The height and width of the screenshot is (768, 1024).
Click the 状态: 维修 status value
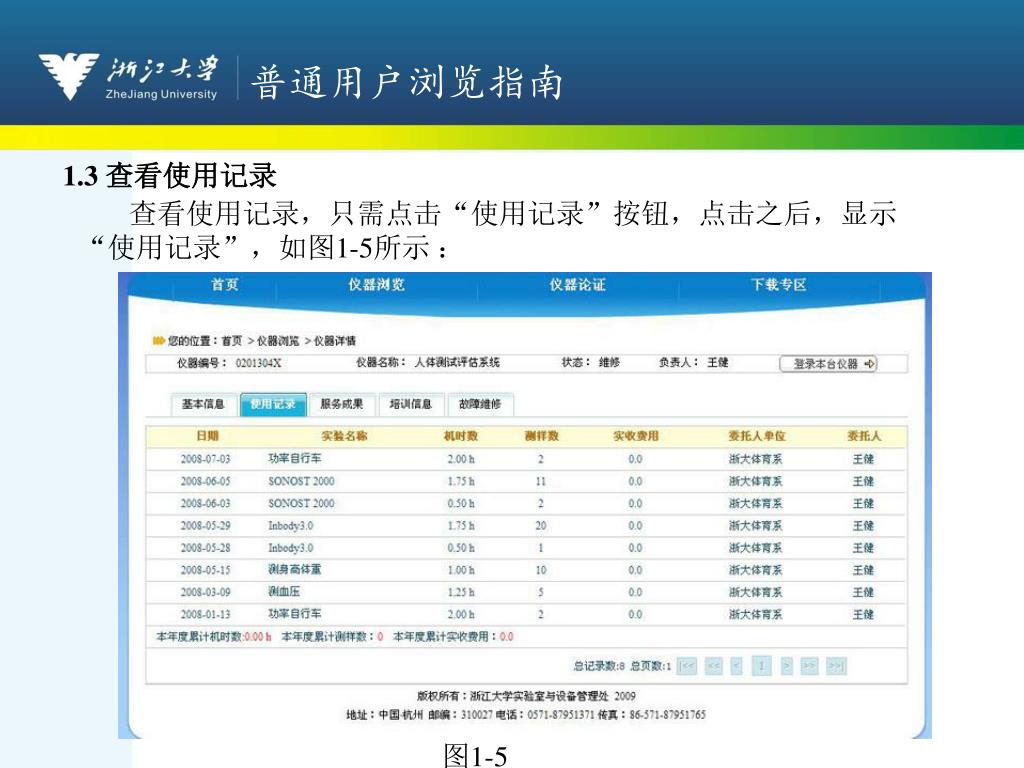(x=609, y=362)
